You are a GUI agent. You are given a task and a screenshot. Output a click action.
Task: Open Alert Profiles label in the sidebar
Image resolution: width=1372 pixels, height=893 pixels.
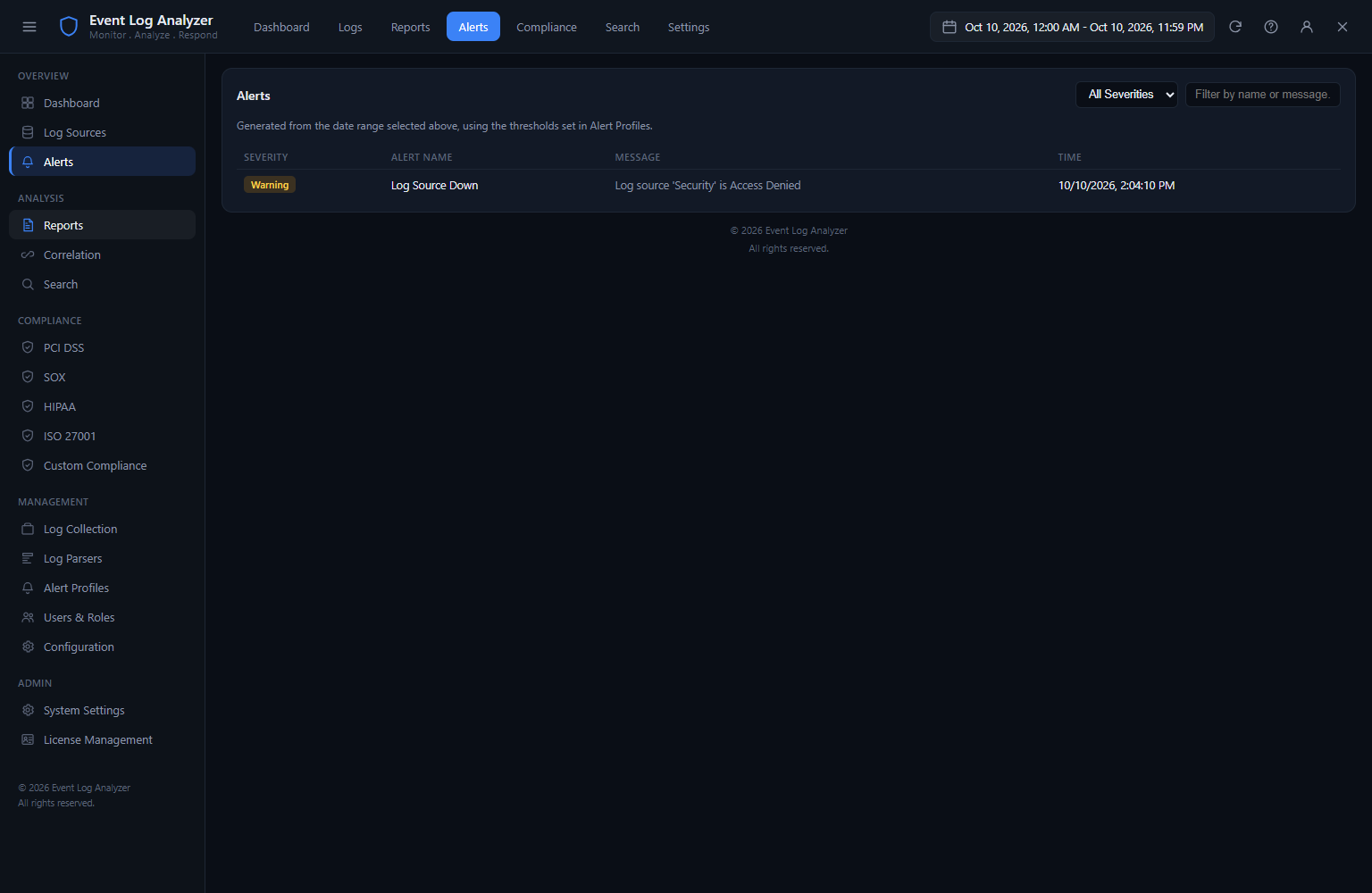(x=77, y=588)
